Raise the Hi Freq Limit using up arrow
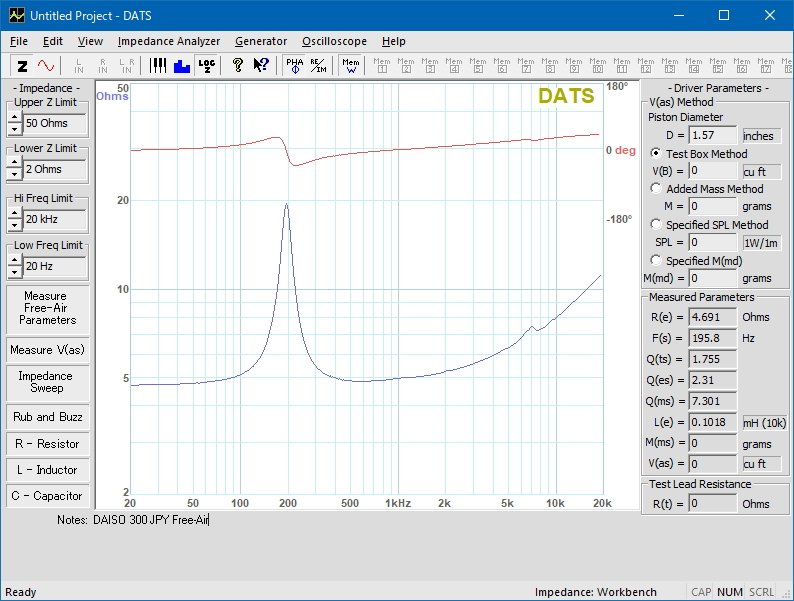794x601 pixels. click(x=15, y=214)
